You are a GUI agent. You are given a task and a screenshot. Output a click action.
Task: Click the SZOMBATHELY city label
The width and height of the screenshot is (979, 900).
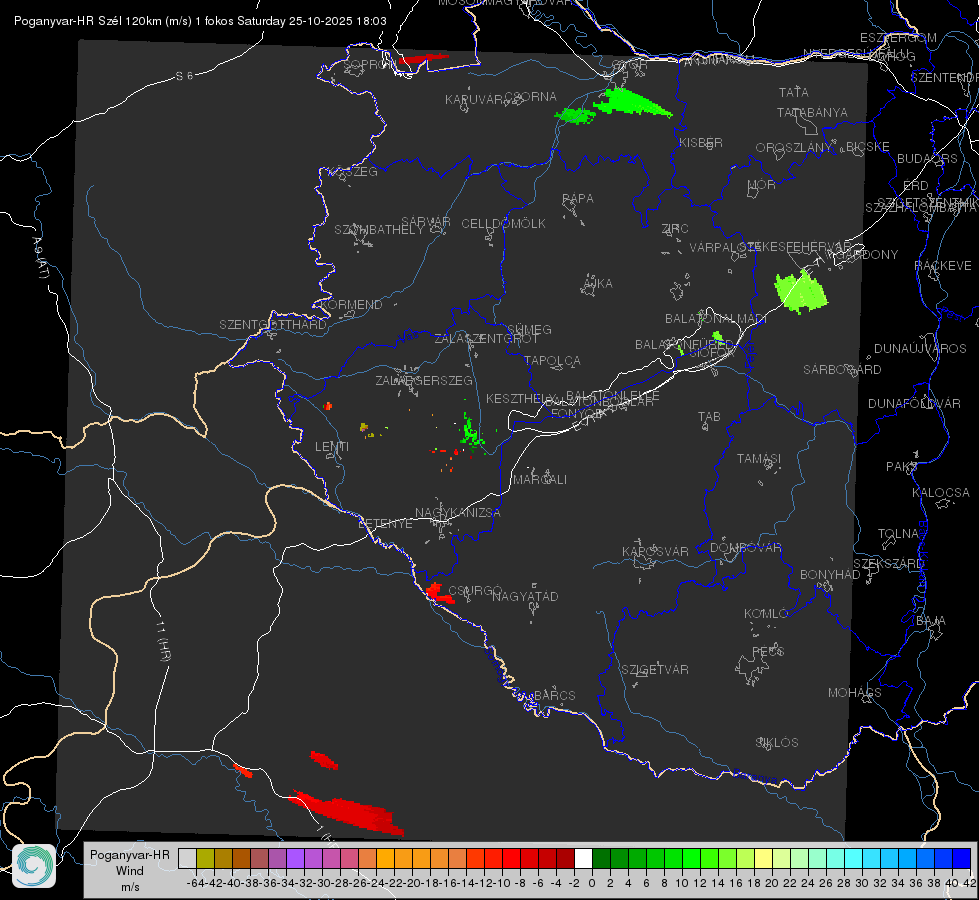tap(379, 229)
